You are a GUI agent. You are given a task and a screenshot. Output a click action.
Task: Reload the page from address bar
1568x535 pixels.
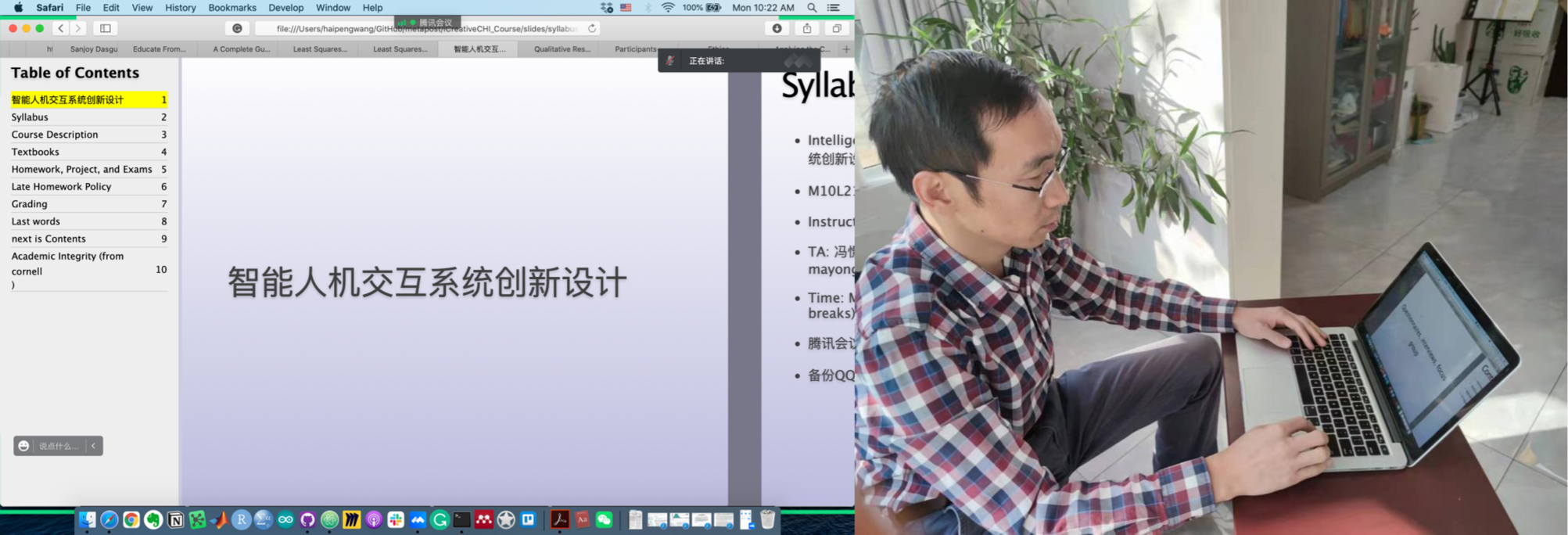coord(592,28)
